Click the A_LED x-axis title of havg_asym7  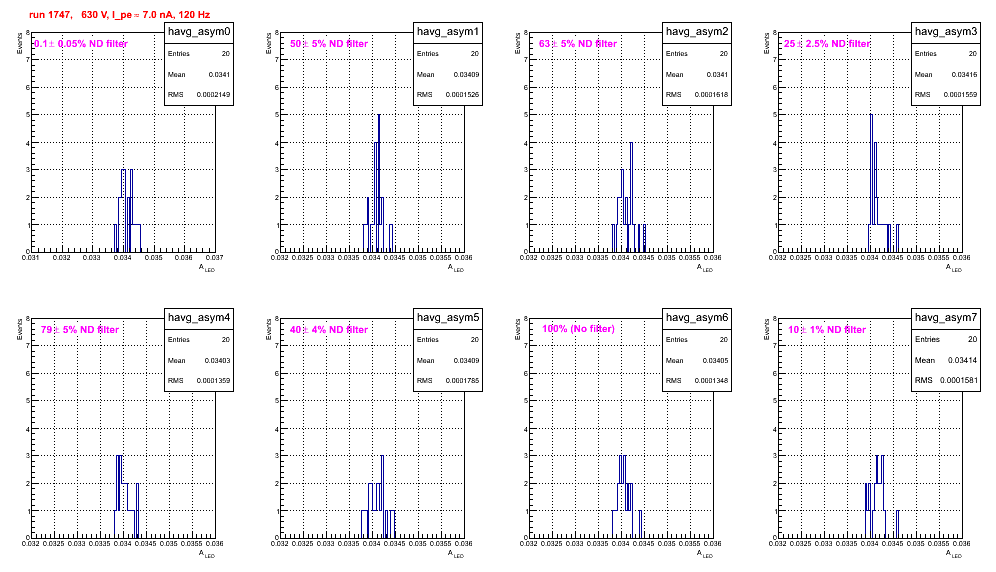click(954, 554)
